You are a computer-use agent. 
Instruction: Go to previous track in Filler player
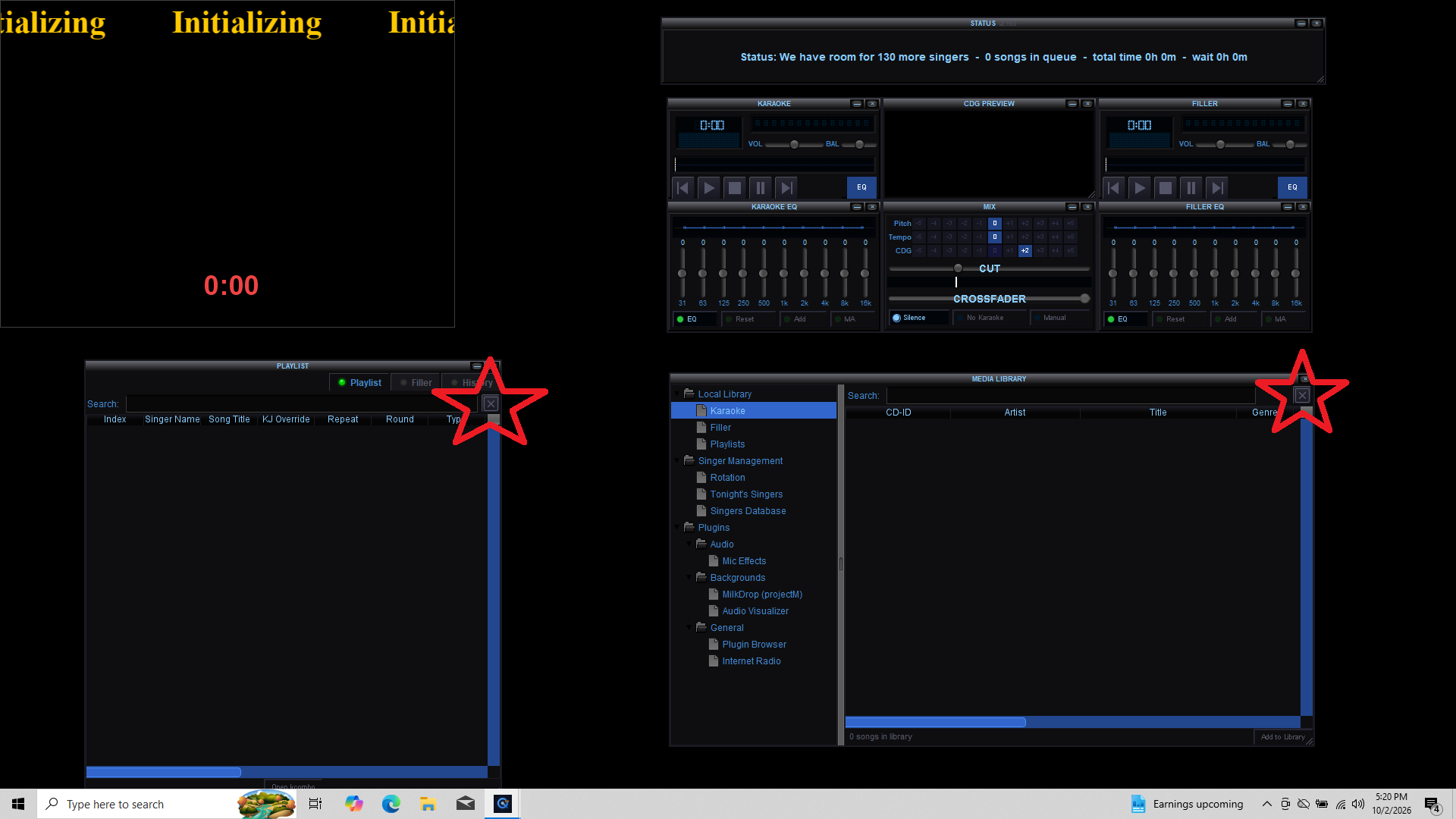tap(1113, 188)
